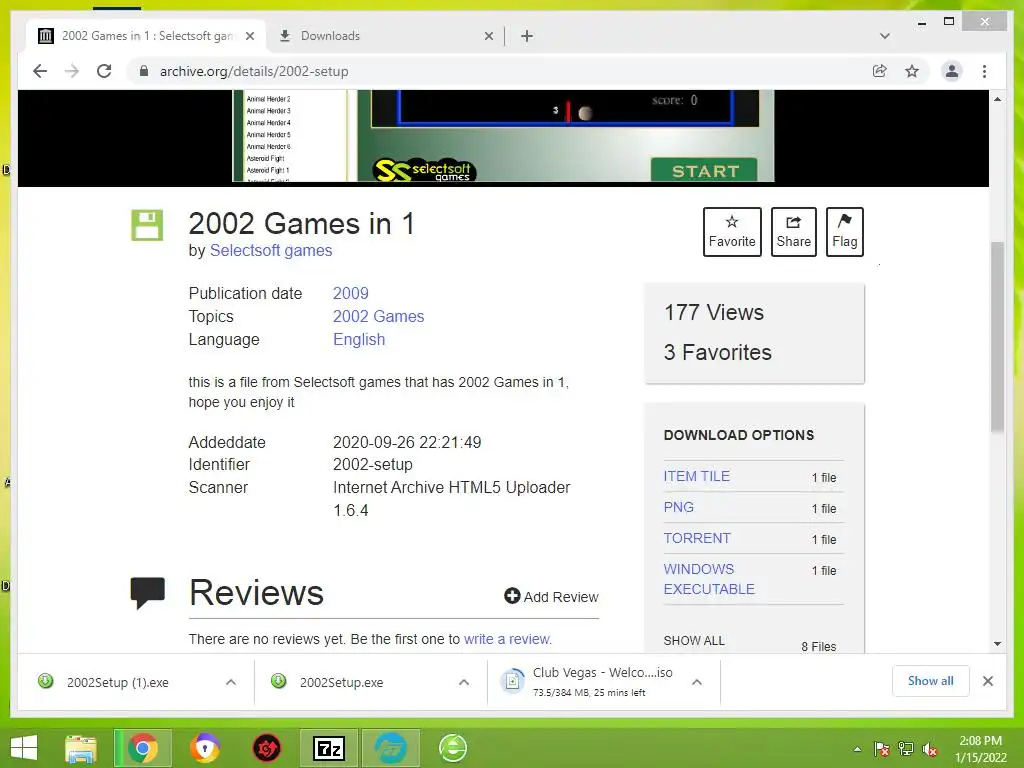Open the 2009 publication date link
The width and height of the screenshot is (1024, 768).
pos(351,293)
